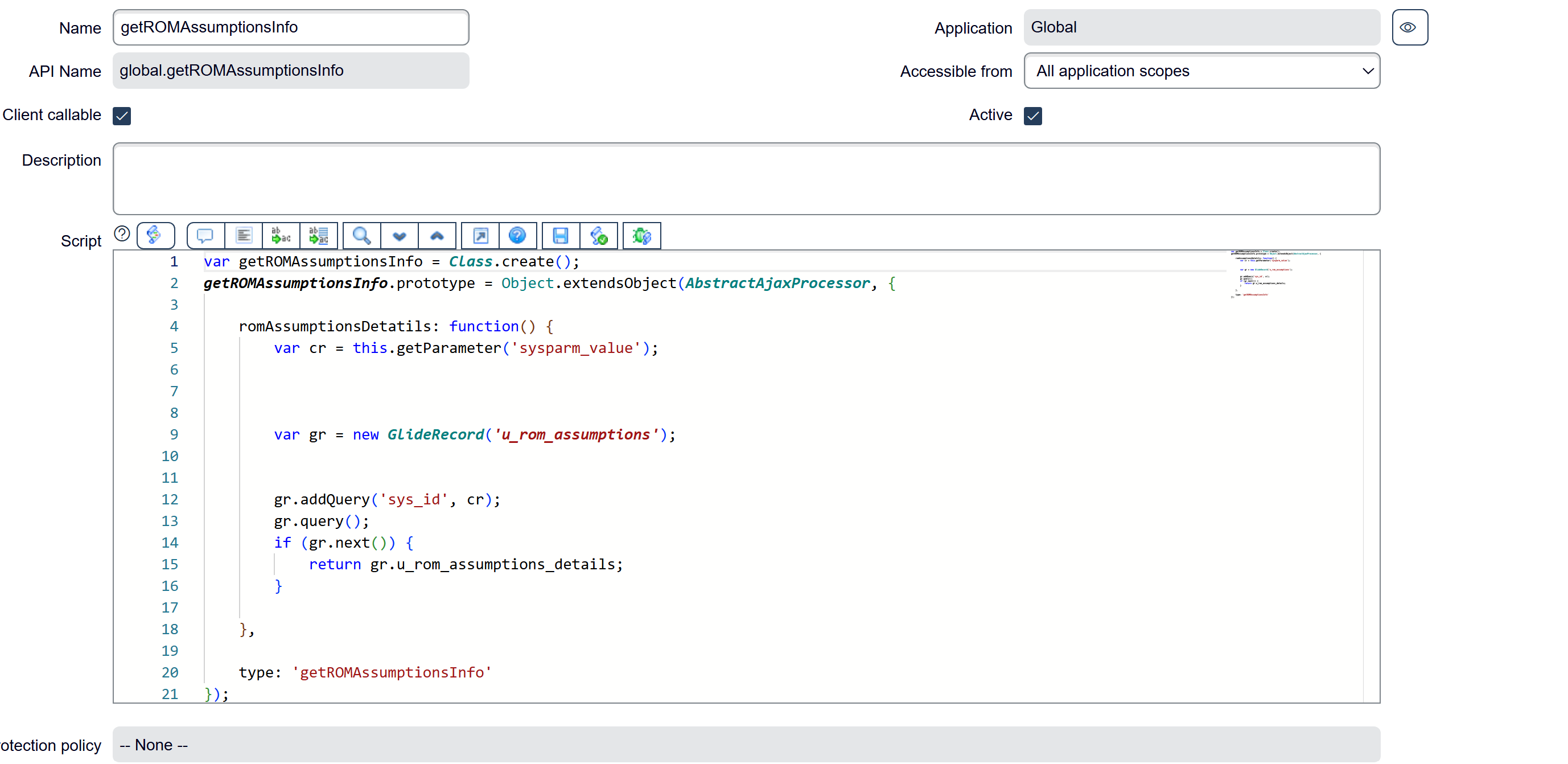
Task: Click the comment toggle speech-bubble icon
Action: pyautogui.click(x=205, y=235)
